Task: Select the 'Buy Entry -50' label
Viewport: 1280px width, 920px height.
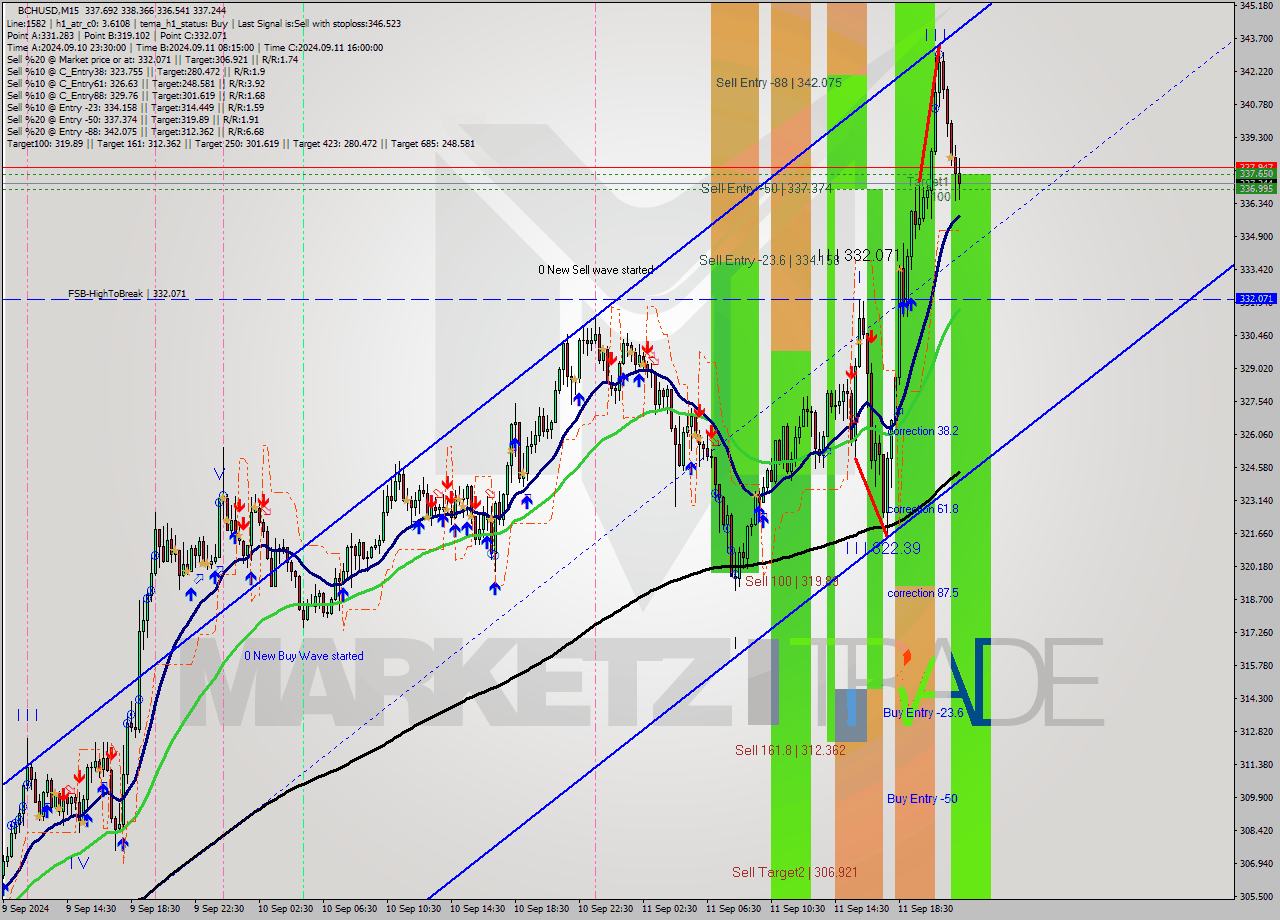Action: pos(922,799)
